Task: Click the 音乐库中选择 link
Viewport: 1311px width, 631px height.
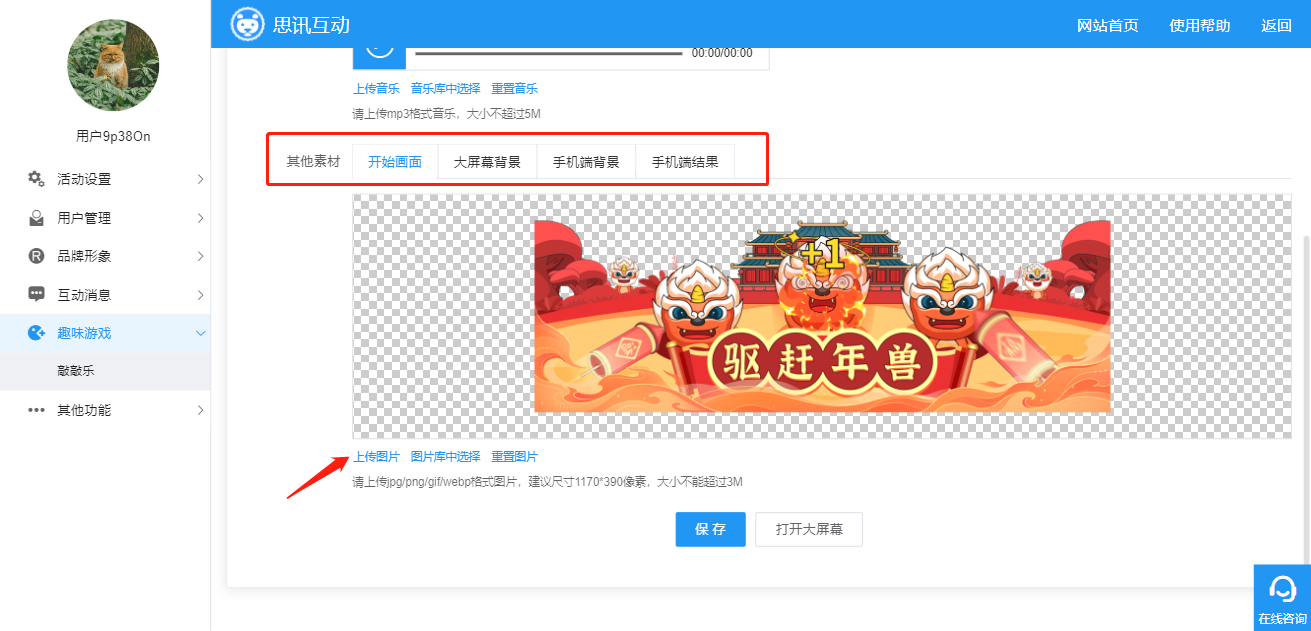Action: 445,89
